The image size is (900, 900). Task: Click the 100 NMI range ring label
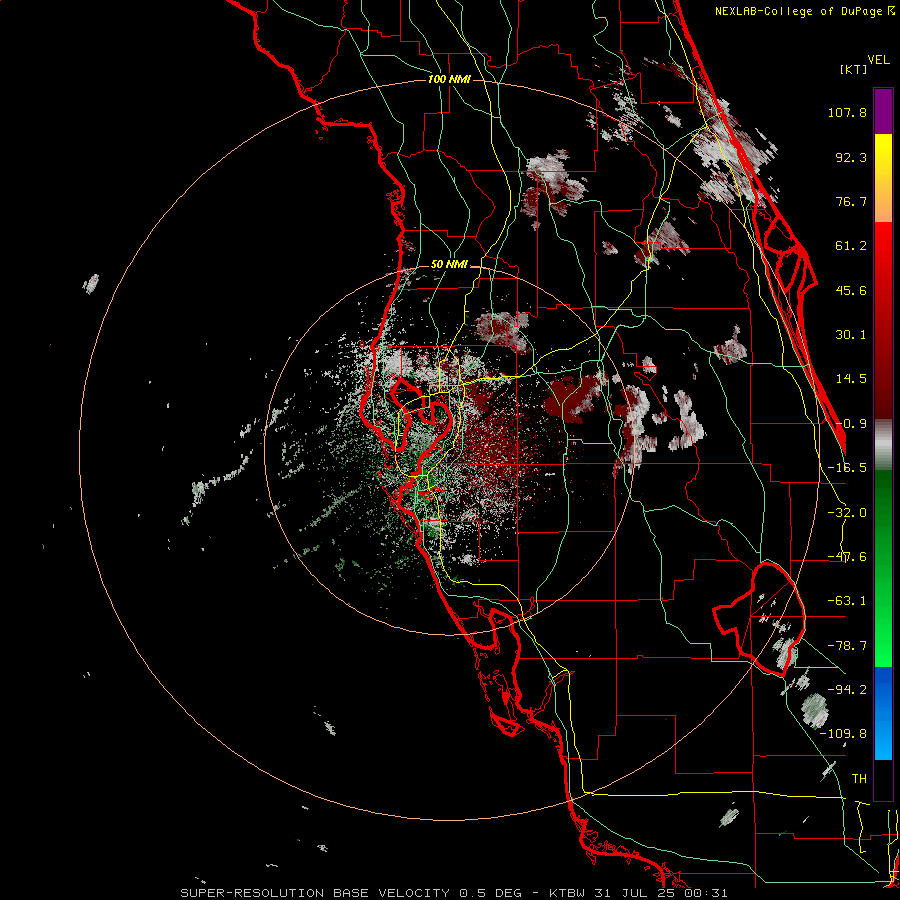[x=449, y=79]
